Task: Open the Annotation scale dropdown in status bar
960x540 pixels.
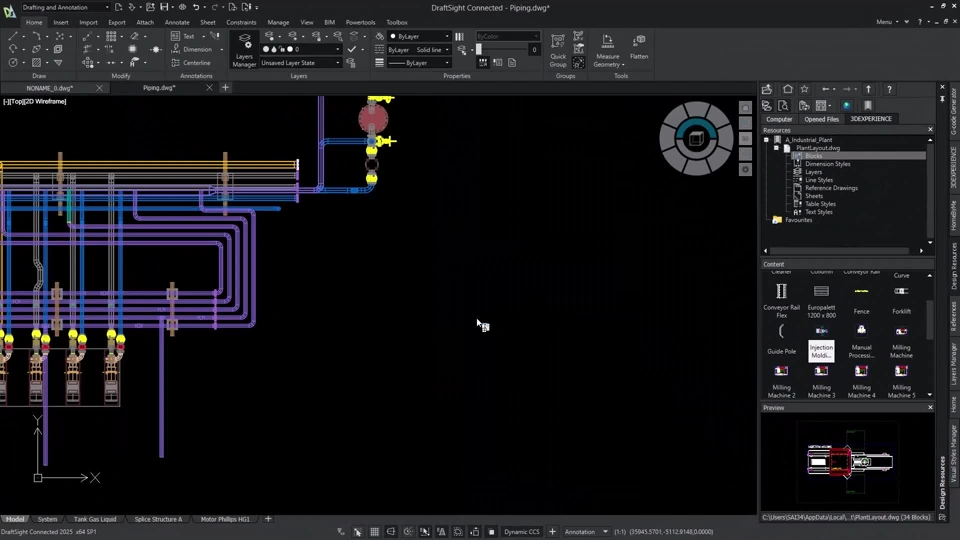Action: coord(587,531)
